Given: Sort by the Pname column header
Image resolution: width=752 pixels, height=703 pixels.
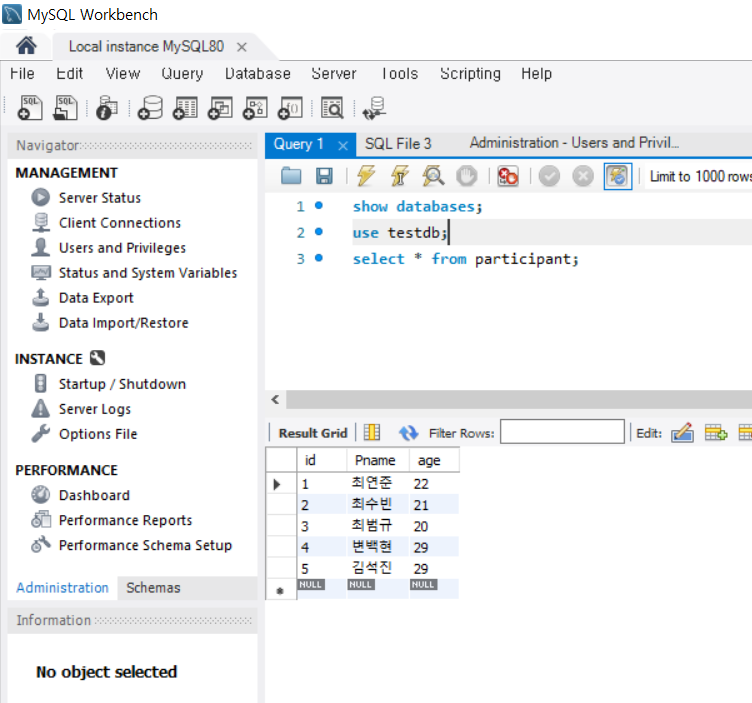Looking at the screenshot, I should pos(377,460).
